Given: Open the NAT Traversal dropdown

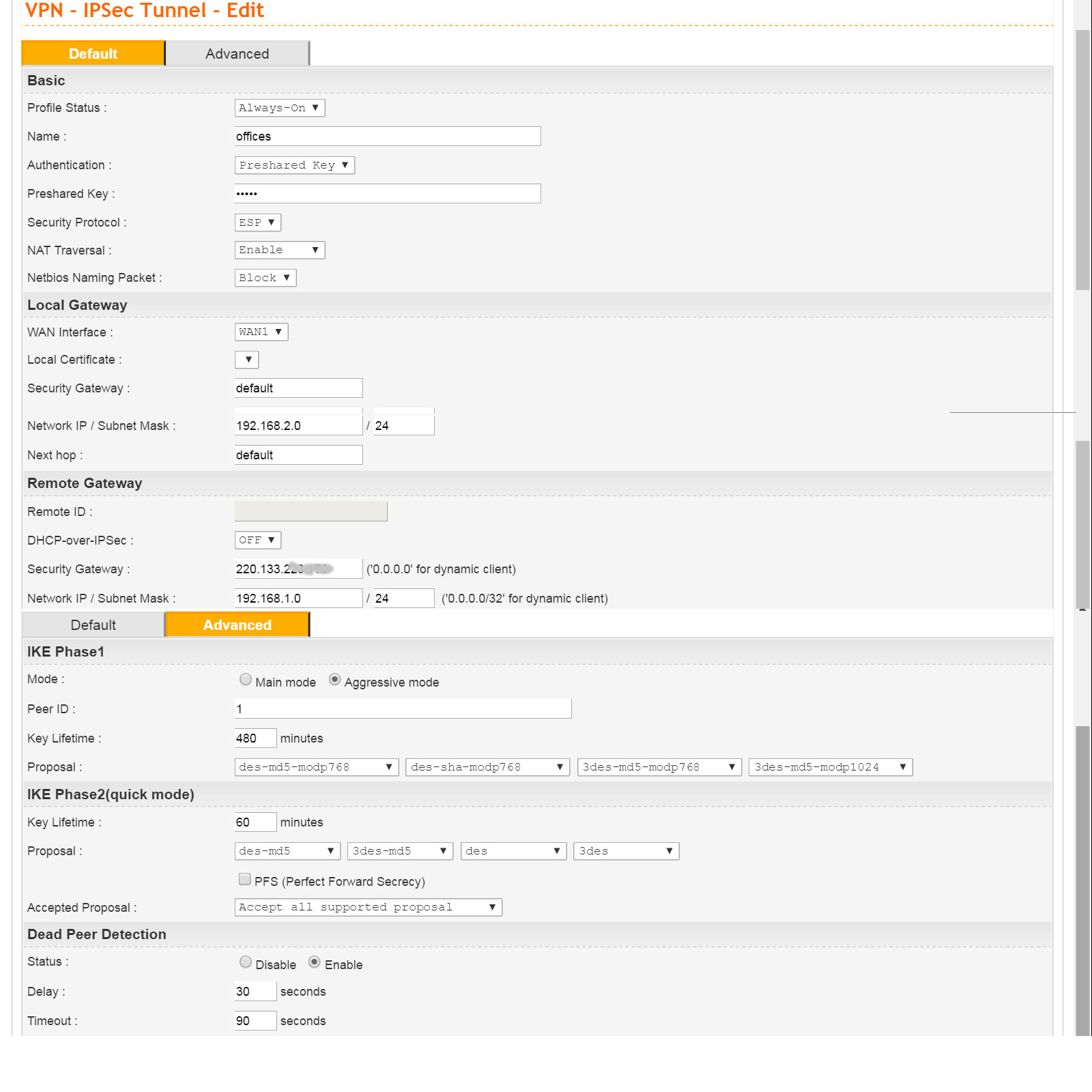Looking at the screenshot, I should coord(279,250).
